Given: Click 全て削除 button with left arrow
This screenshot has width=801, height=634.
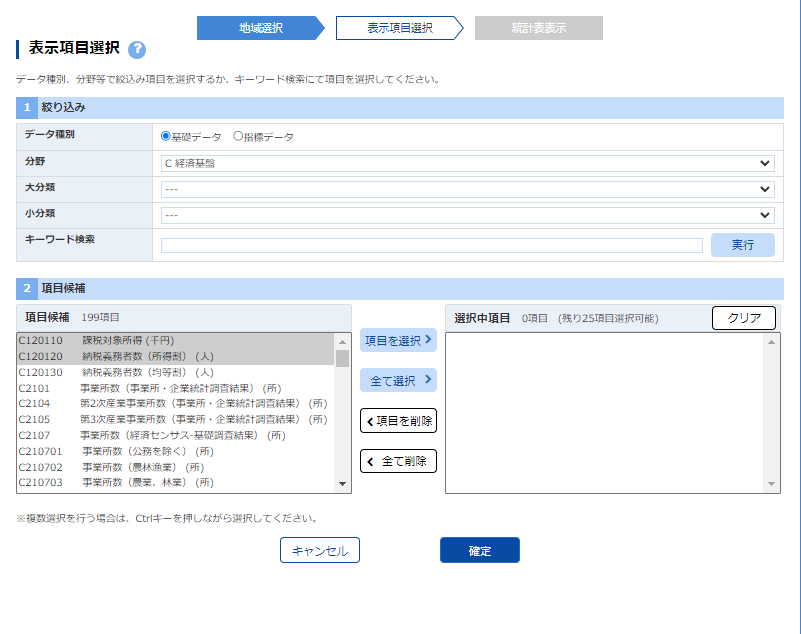Looking at the screenshot, I should point(398,461).
